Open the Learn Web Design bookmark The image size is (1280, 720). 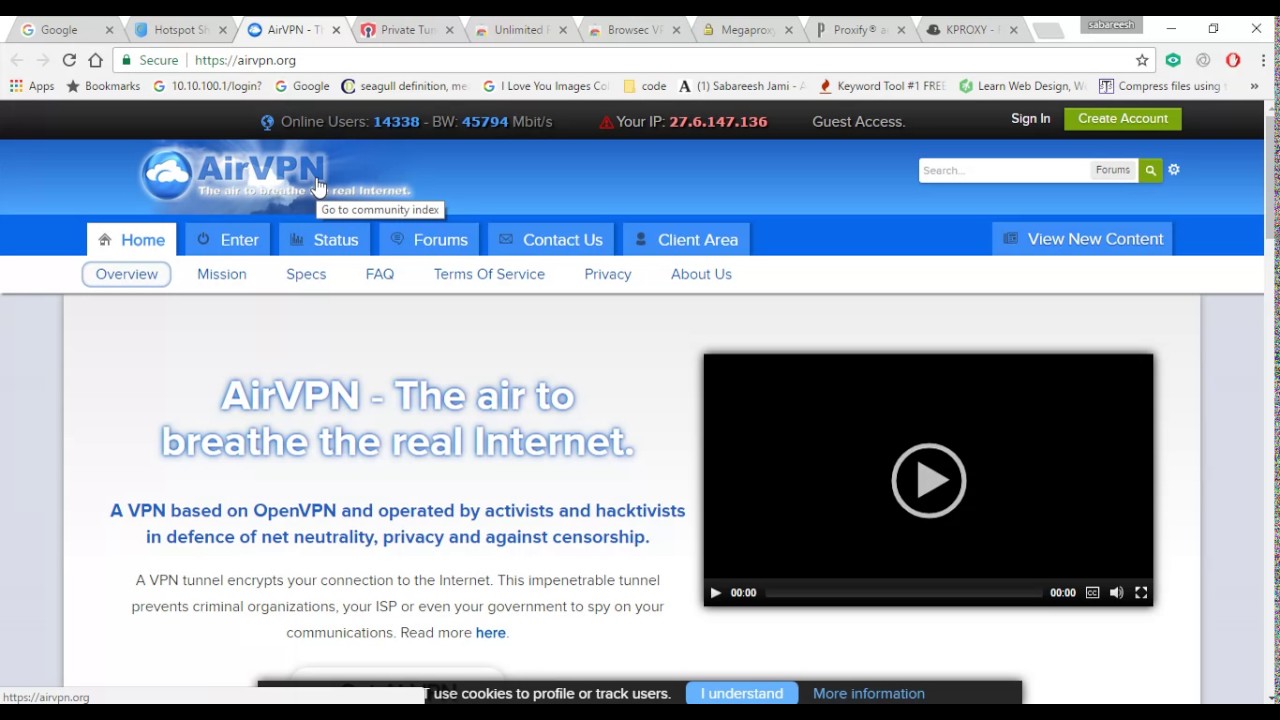click(x=1022, y=86)
